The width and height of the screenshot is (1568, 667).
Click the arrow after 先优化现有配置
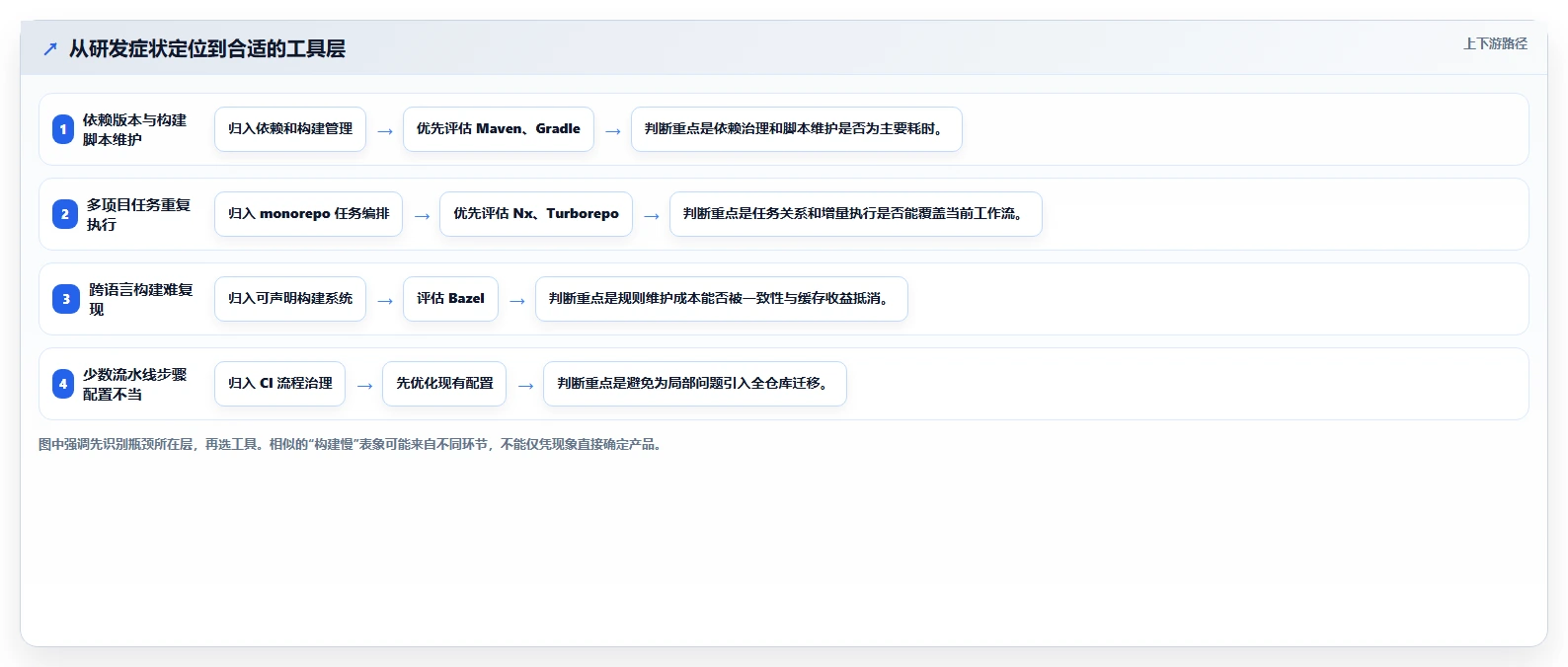click(x=525, y=386)
